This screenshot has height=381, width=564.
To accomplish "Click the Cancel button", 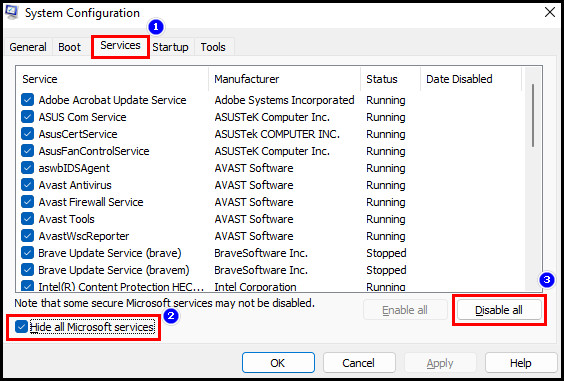I will pyautogui.click(x=359, y=363).
